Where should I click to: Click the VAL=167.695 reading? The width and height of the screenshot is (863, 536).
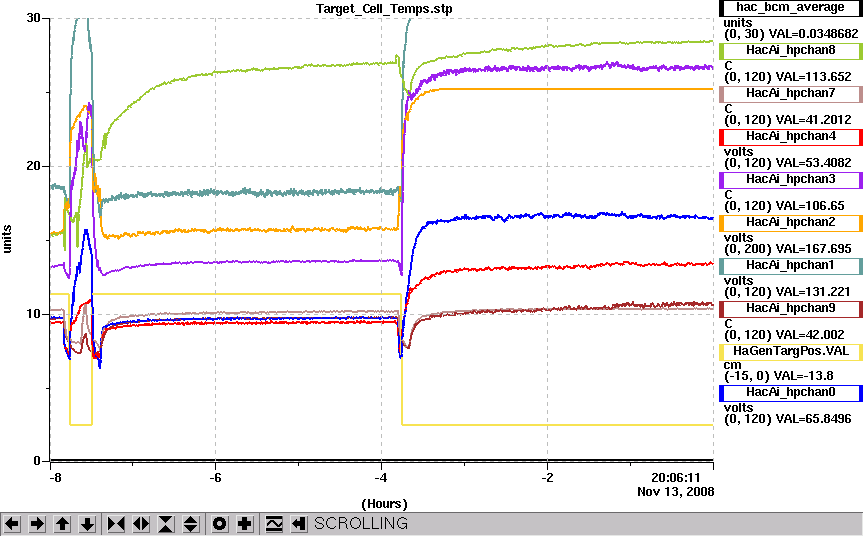point(813,248)
